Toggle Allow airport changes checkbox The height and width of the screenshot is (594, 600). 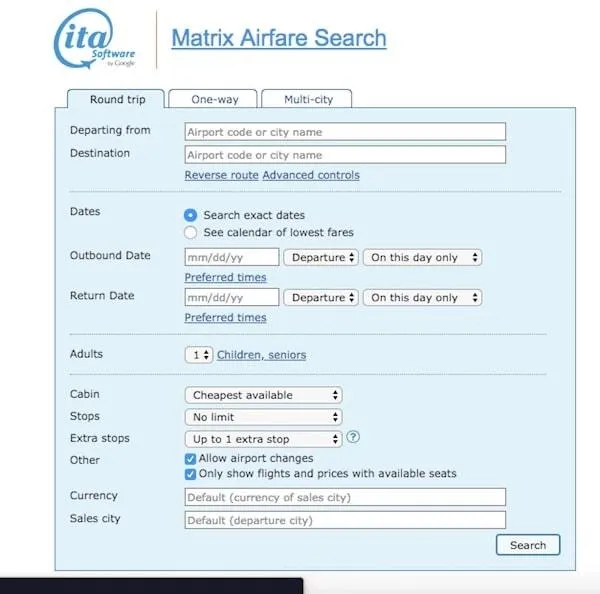[x=190, y=459]
